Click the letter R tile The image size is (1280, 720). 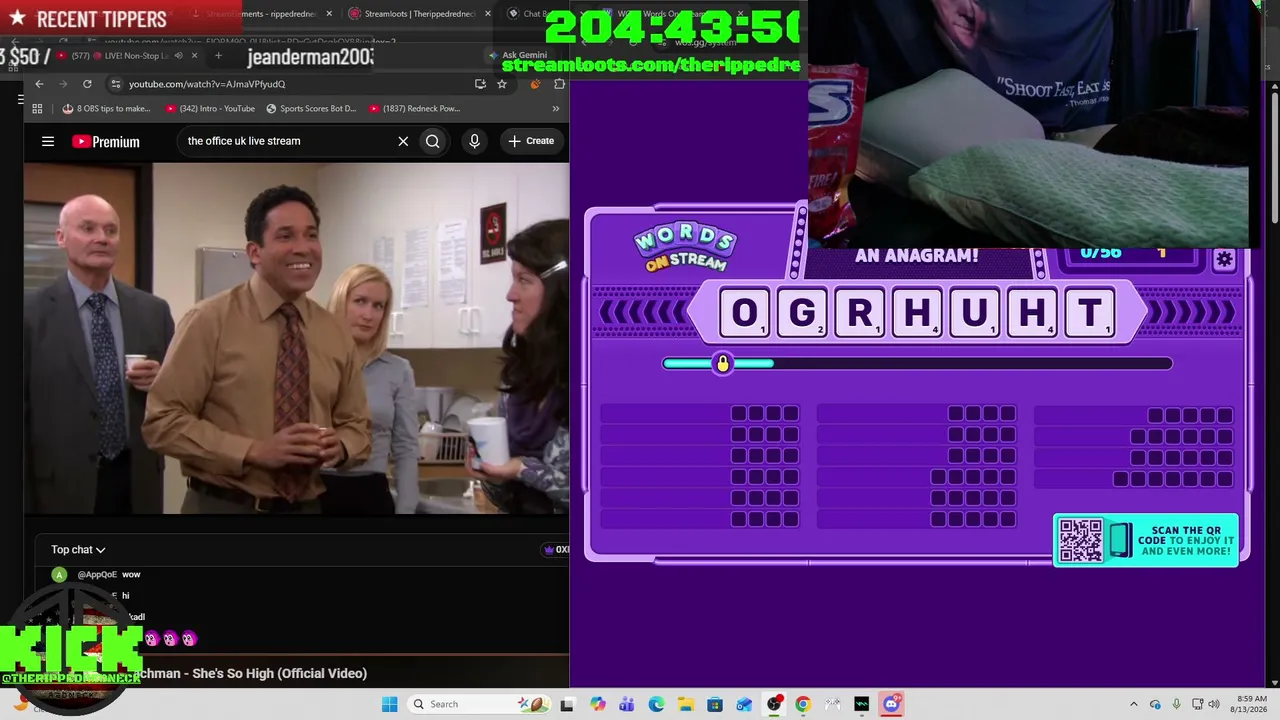(860, 313)
